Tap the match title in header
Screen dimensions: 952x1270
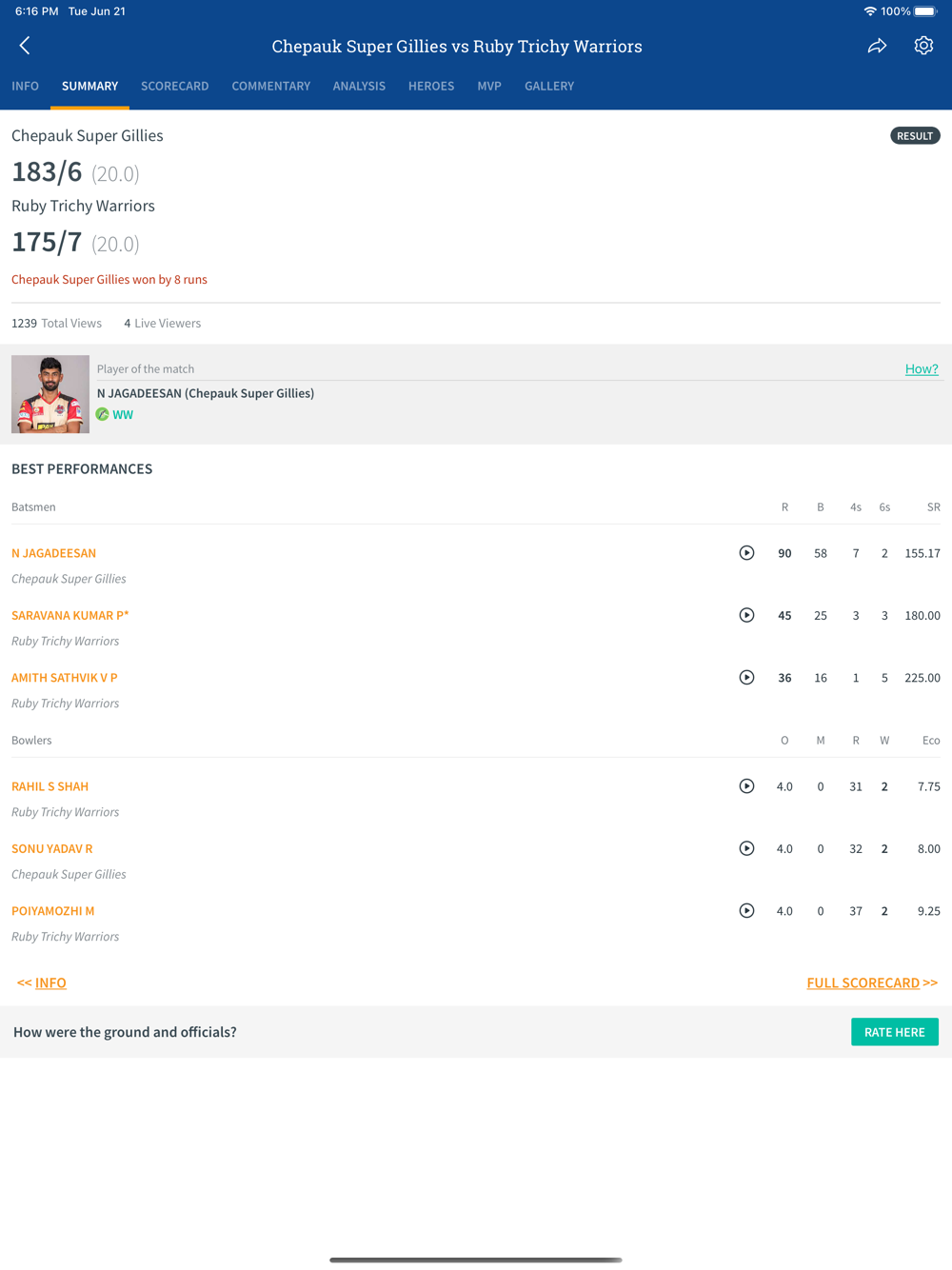pyautogui.click(x=457, y=47)
